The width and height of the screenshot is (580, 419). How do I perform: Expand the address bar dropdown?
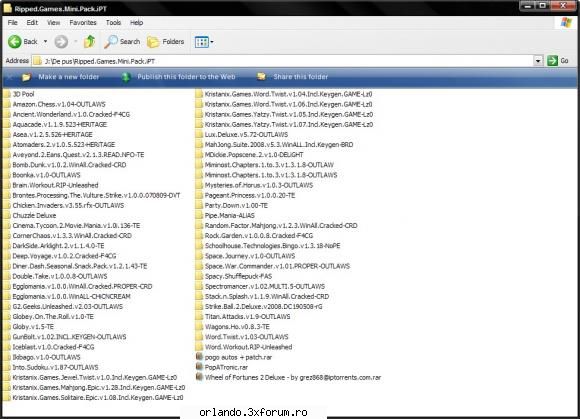click(538, 61)
